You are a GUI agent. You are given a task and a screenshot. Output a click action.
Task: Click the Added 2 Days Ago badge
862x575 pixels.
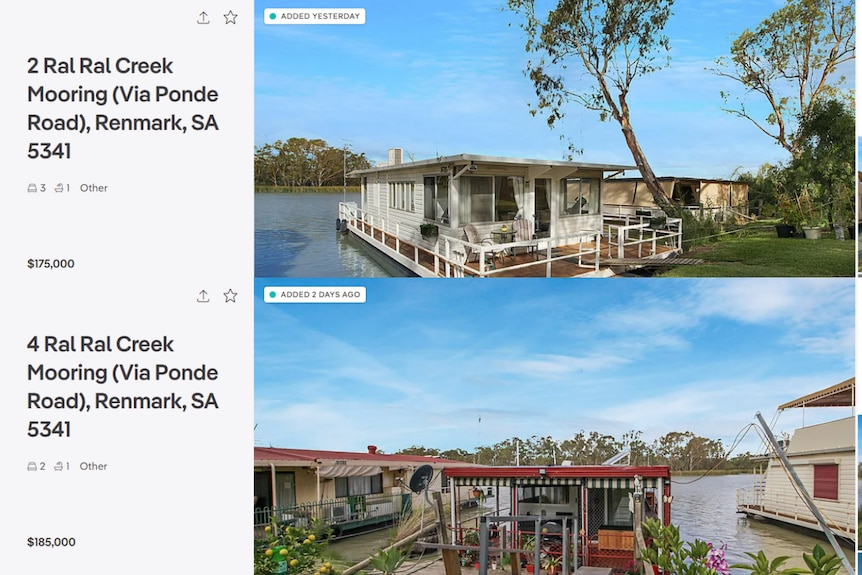point(314,295)
